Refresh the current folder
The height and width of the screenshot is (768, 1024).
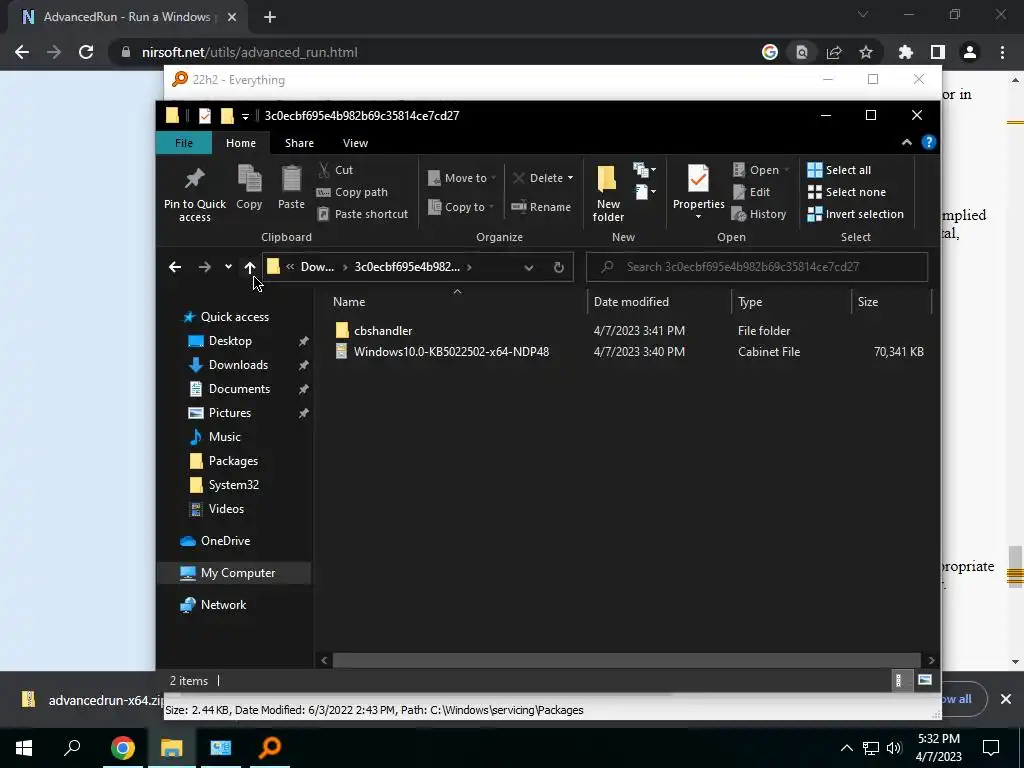[558, 267]
